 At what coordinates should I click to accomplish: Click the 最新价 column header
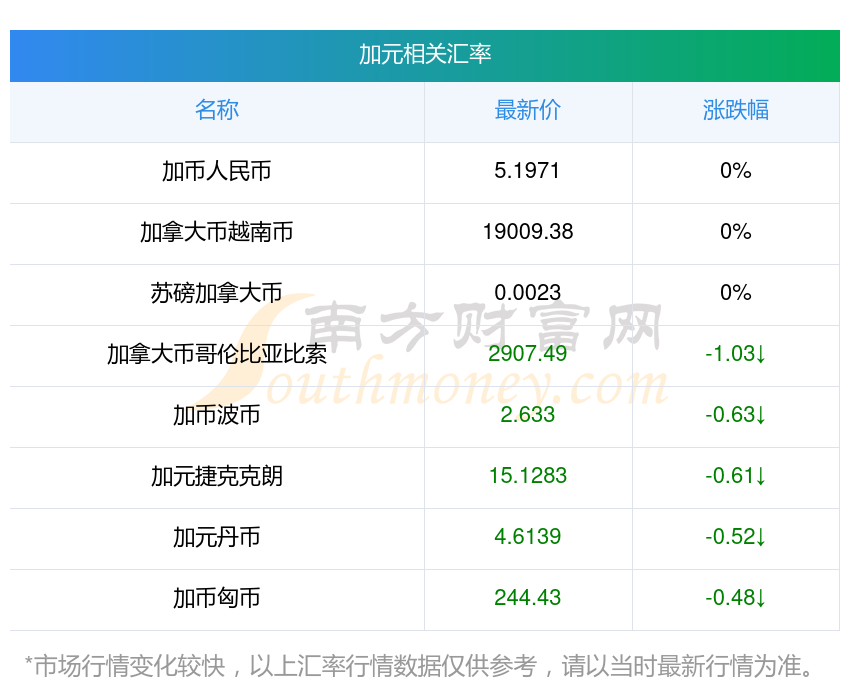pyautogui.click(x=527, y=110)
